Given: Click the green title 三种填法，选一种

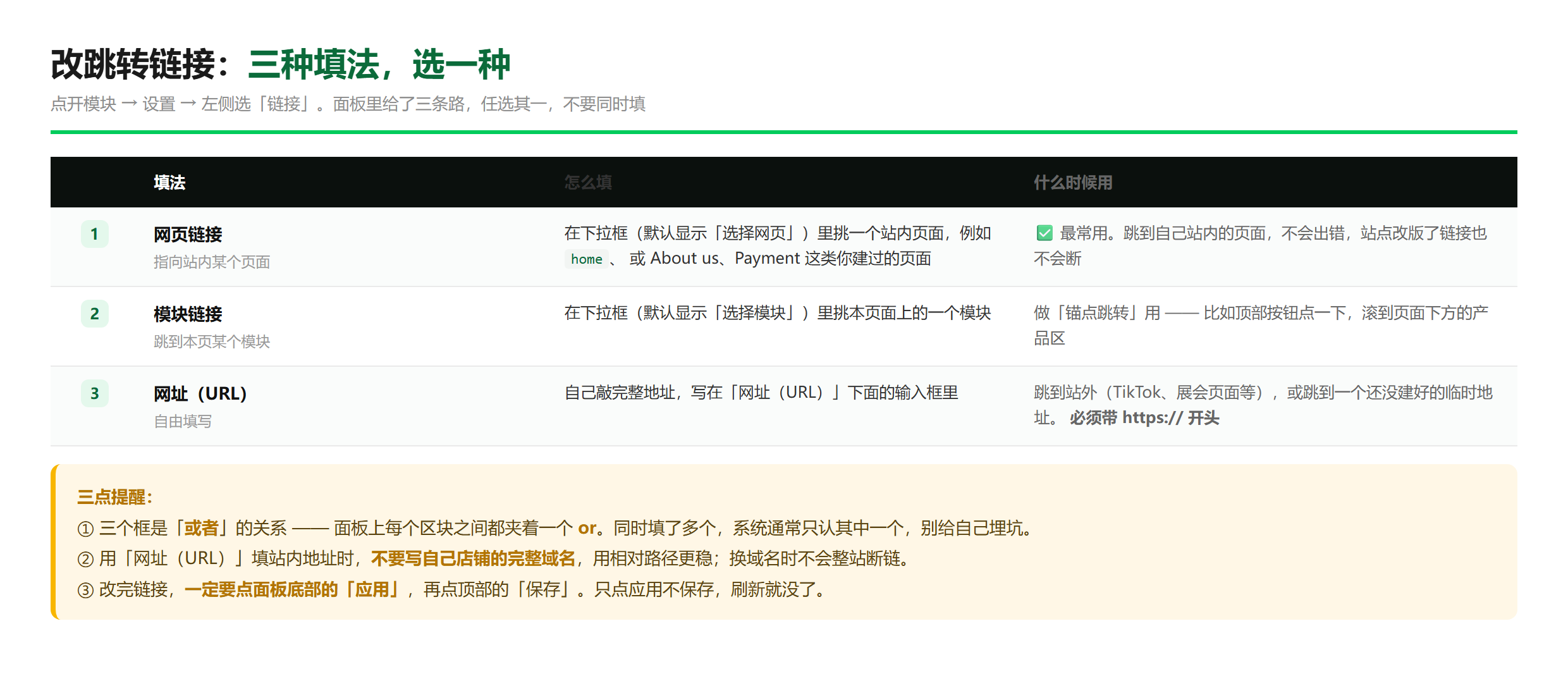Looking at the screenshot, I should 379,64.
